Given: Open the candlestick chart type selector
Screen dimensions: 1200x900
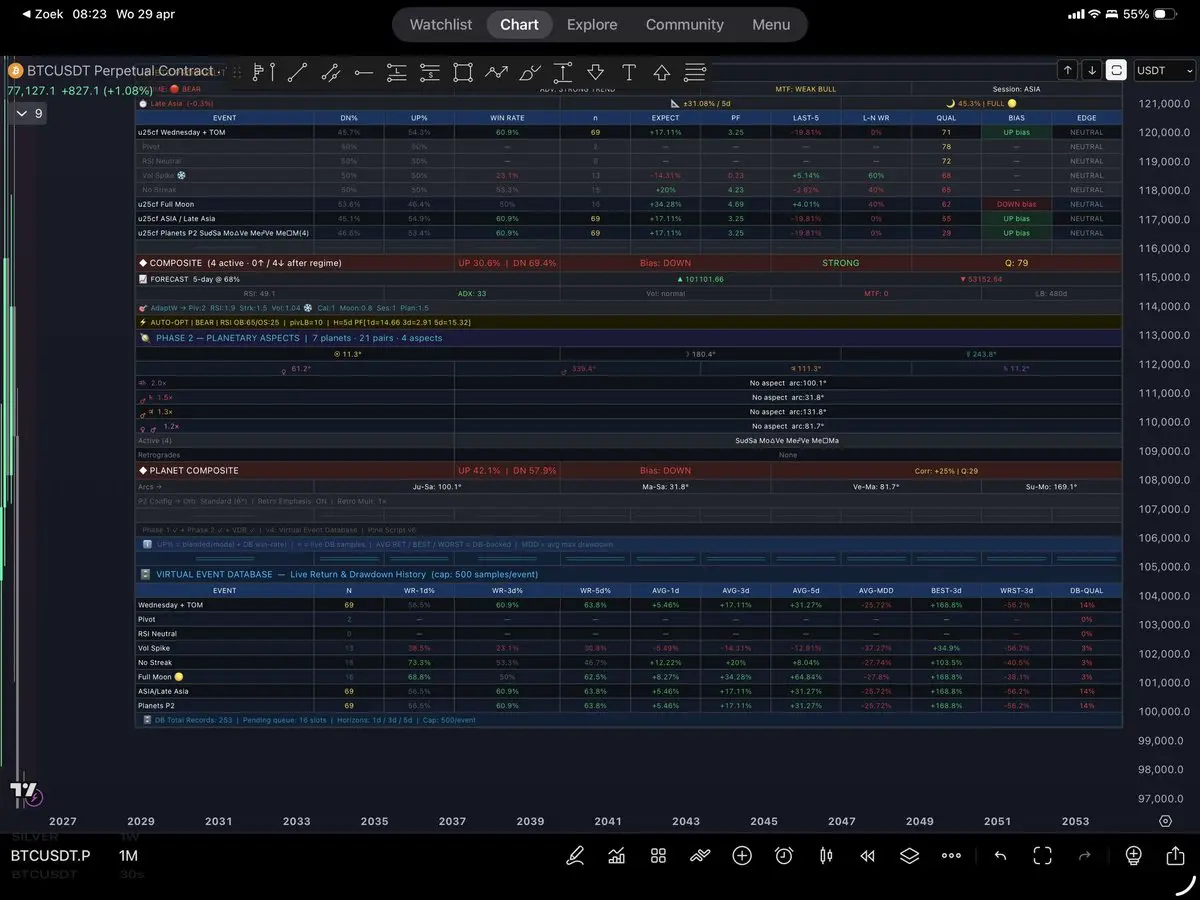Looking at the screenshot, I should tap(826, 856).
